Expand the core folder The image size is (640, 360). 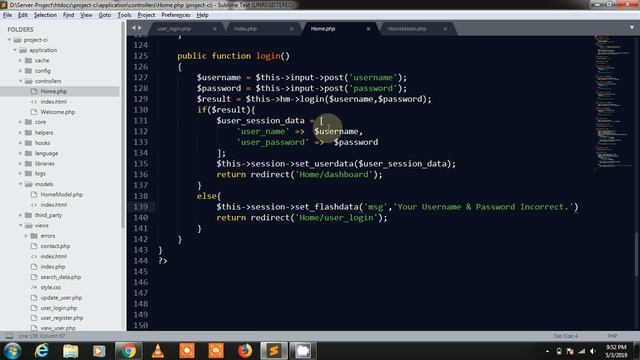20,122
